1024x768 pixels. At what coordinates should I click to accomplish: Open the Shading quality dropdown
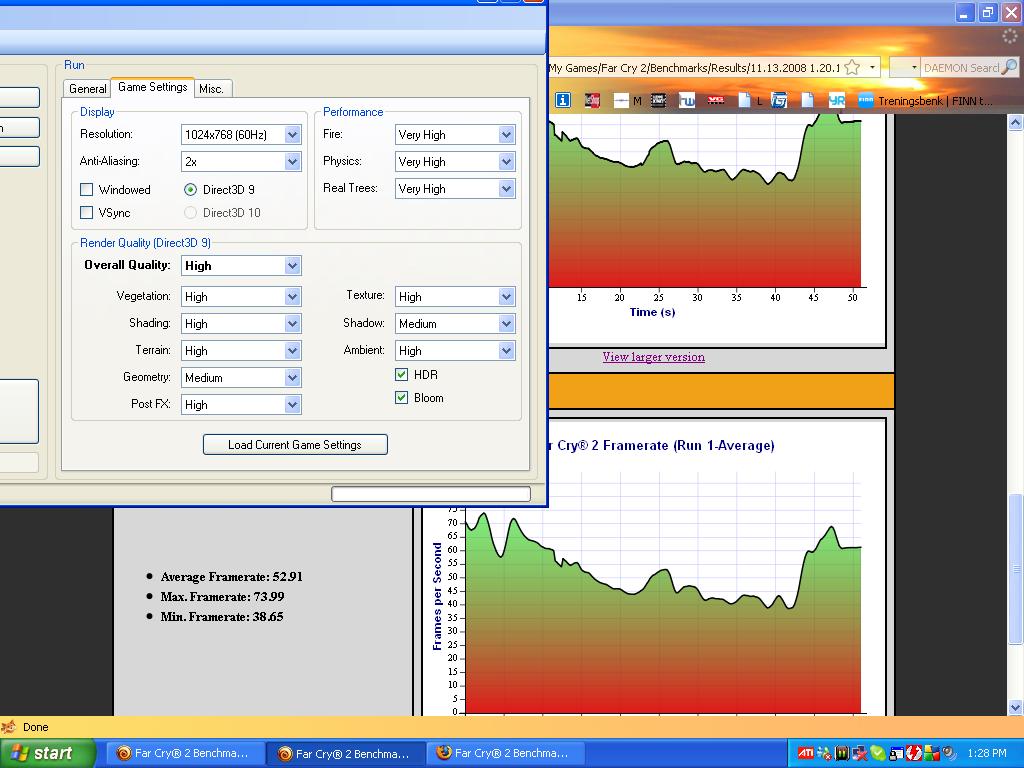click(241, 323)
